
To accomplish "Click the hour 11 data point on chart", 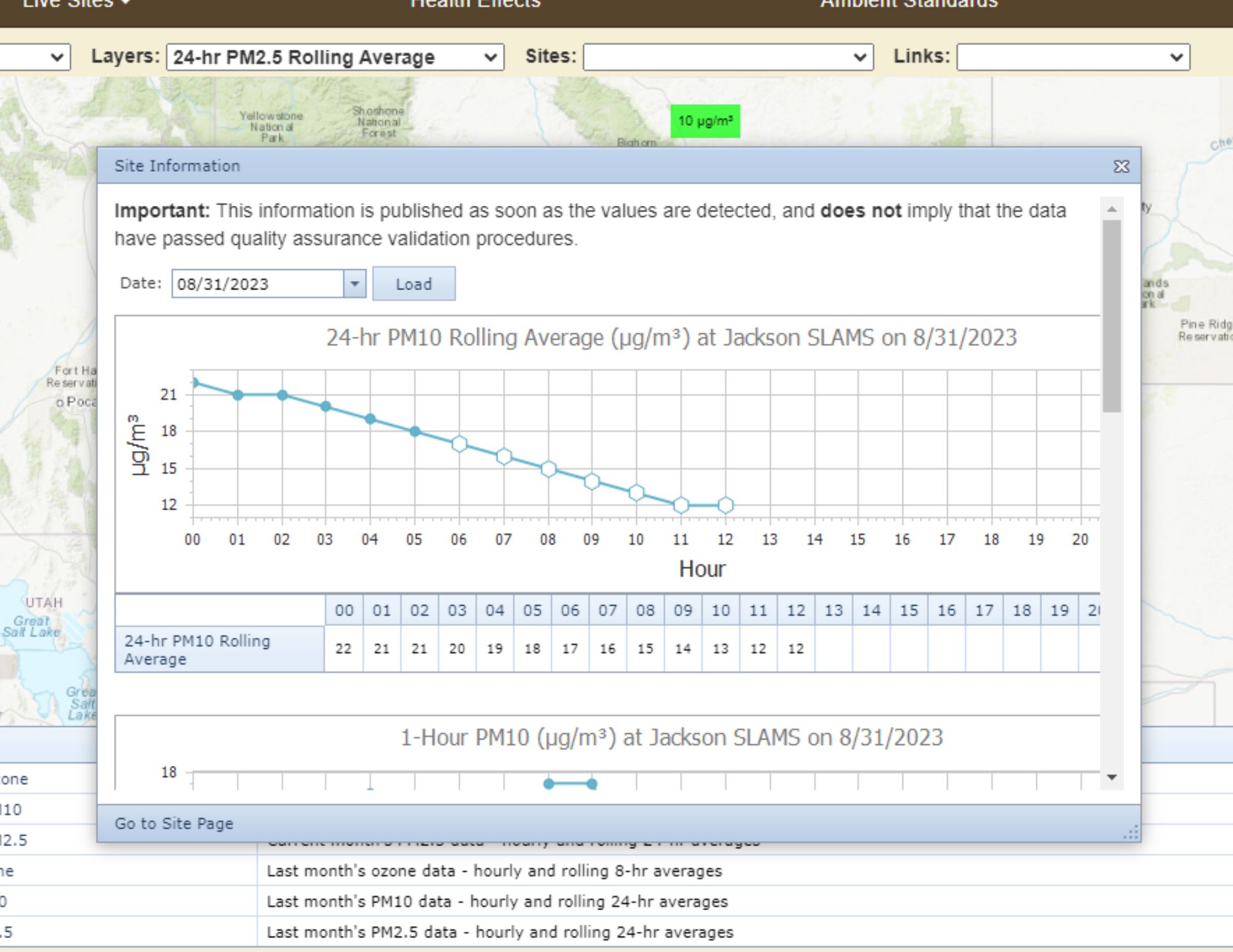I will (x=681, y=505).
